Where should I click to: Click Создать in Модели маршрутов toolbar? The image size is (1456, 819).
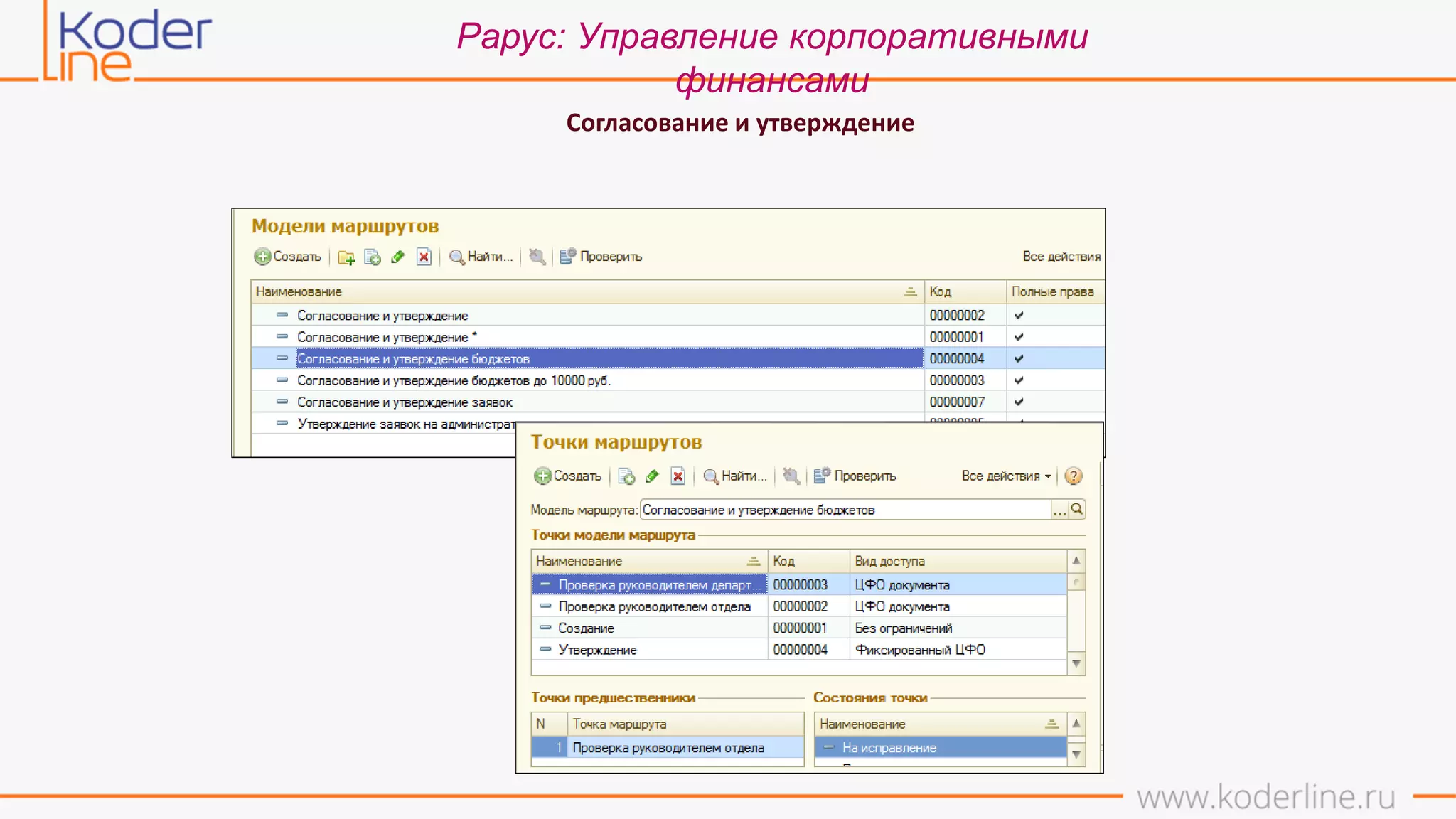(287, 257)
